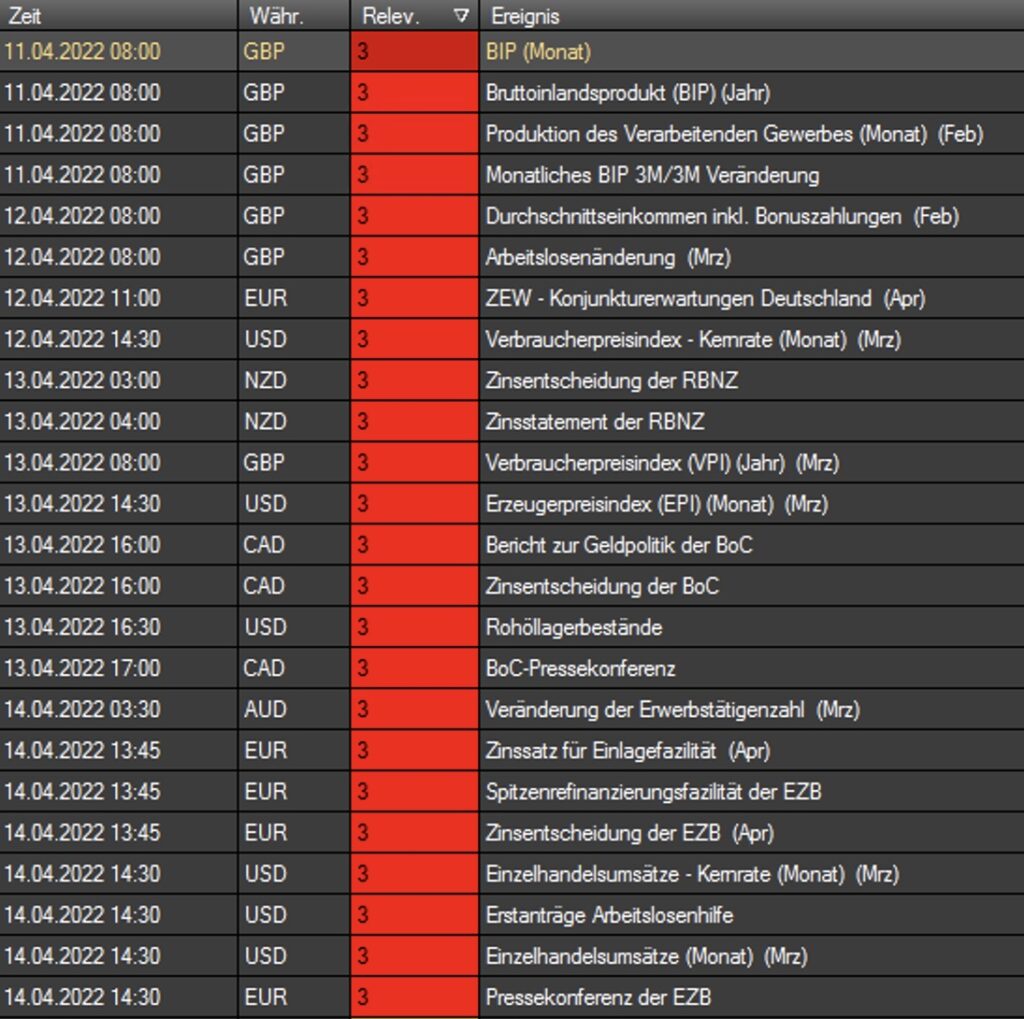Sort by the Zeit column header

click(118, 16)
